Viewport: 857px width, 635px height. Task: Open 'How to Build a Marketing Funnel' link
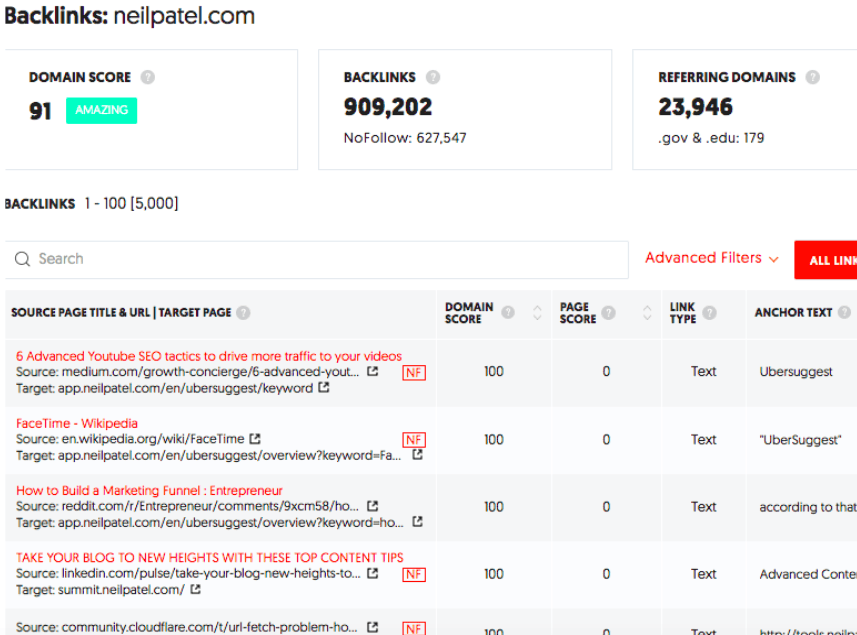point(149,491)
